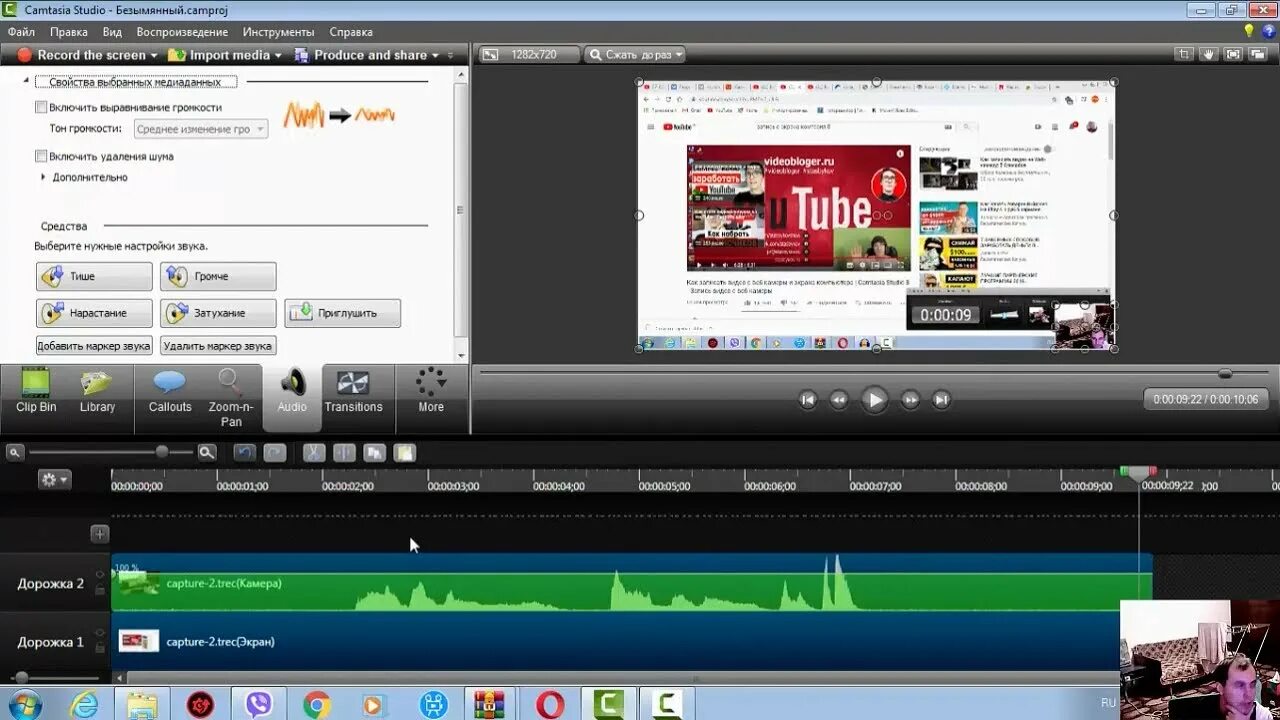The height and width of the screenshot is (720, 1280).
Task: Click the "Затухание" fade out button
Action: tap(218, 313)
